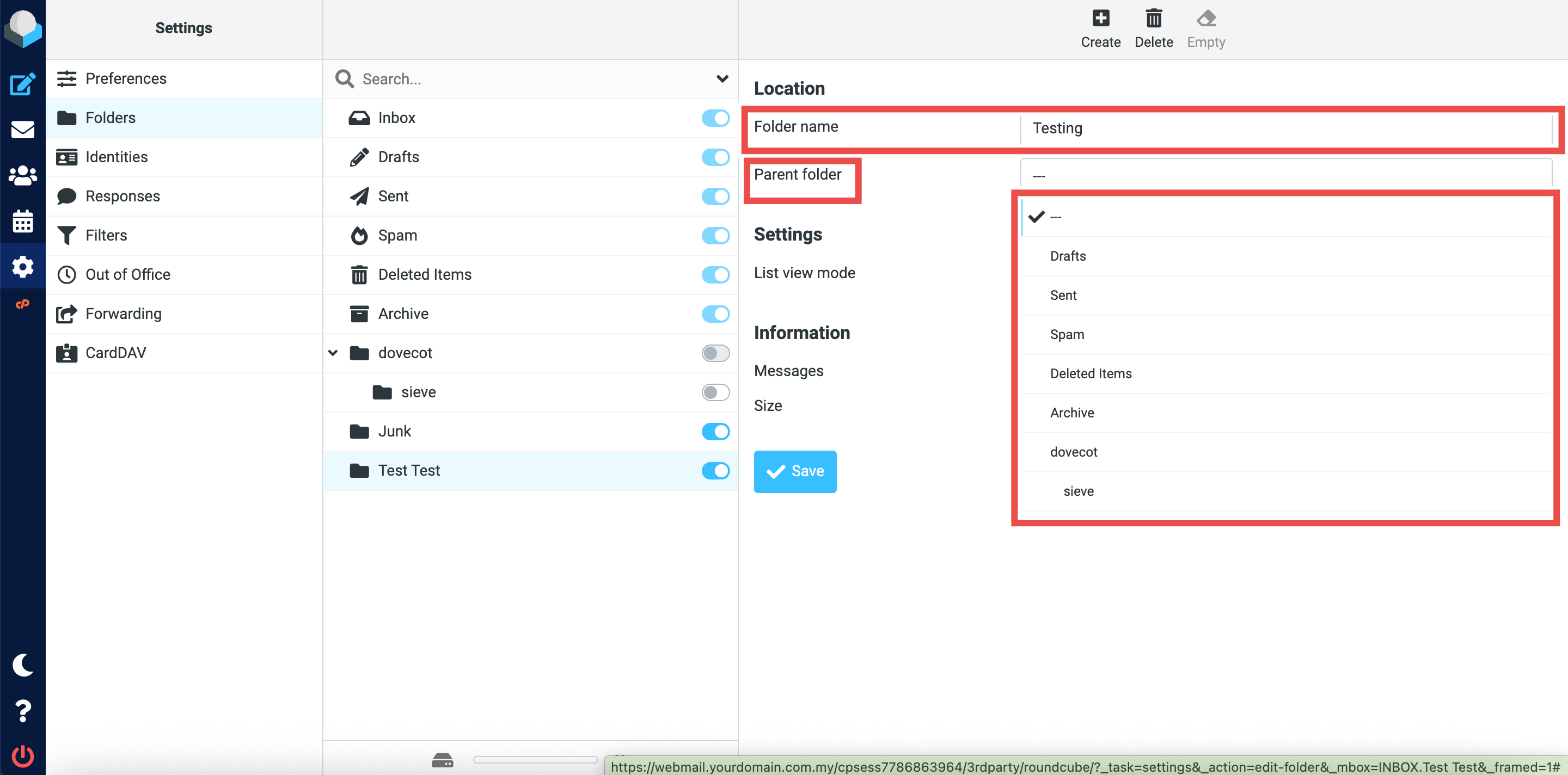Expand the folder search options chevron
Viewport: 1568px width, 775px height.
click(722, 78)
